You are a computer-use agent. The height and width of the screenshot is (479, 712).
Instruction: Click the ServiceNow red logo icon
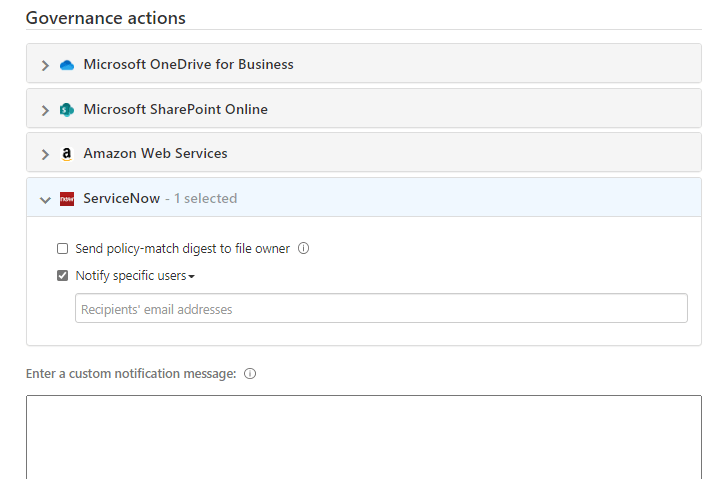67,199
